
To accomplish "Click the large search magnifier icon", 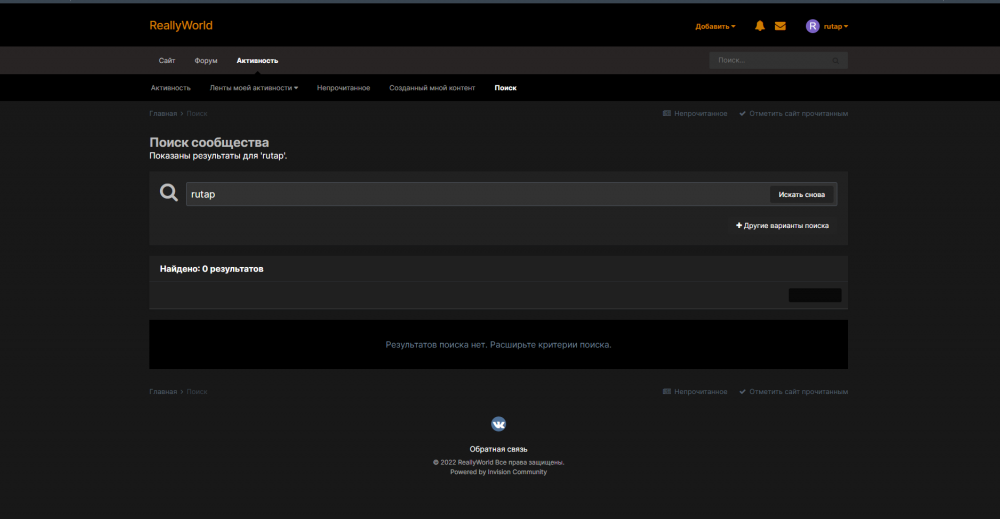I will pos(168,193).
